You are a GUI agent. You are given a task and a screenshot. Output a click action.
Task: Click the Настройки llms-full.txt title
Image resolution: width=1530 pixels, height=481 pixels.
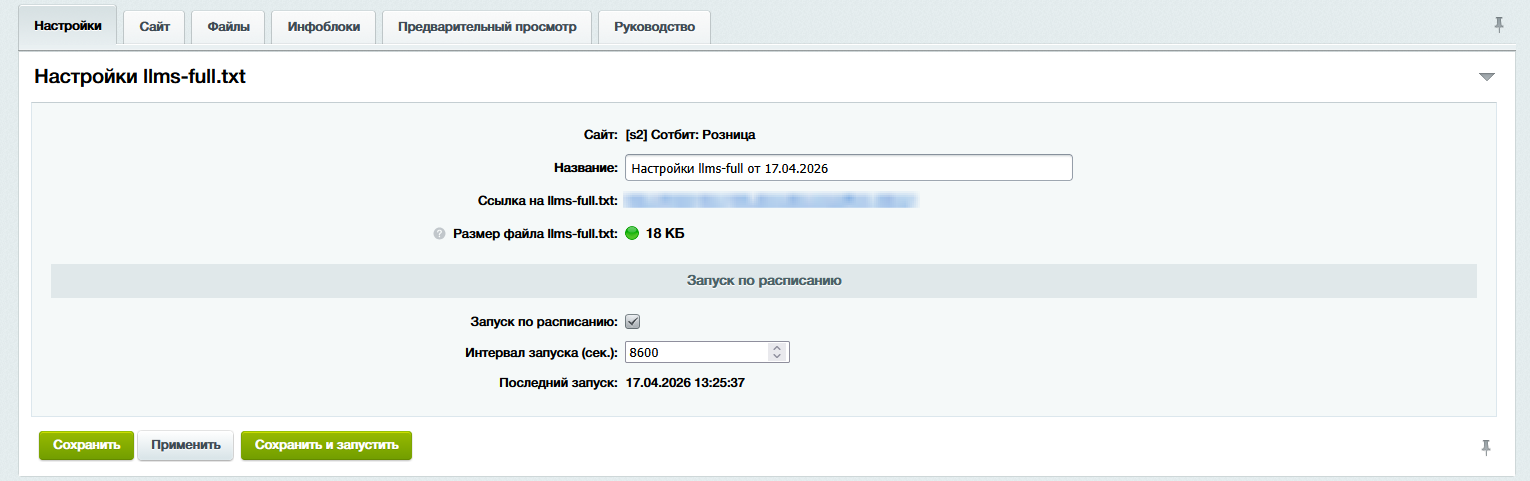coord(140,77)
